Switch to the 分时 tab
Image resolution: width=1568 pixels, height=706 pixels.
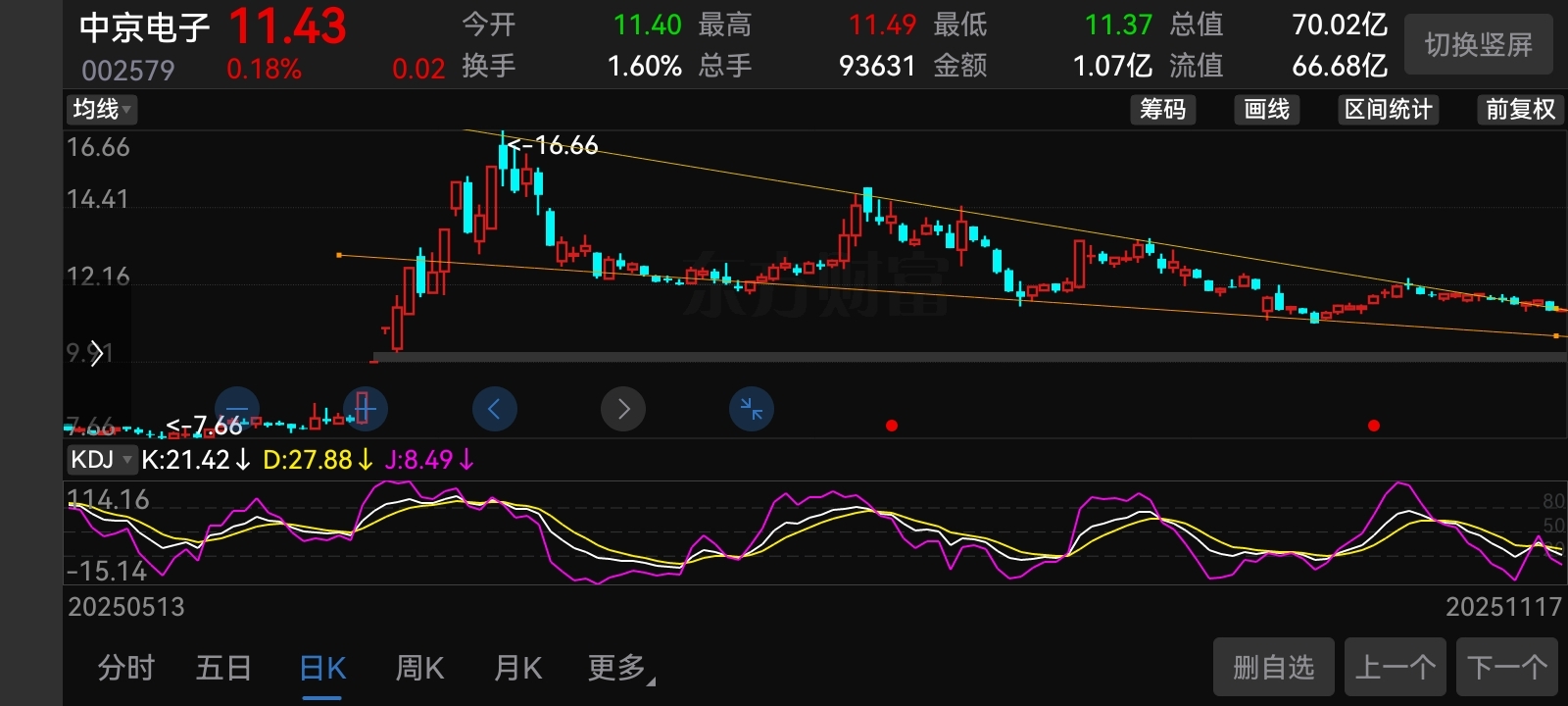coord(126,669)
